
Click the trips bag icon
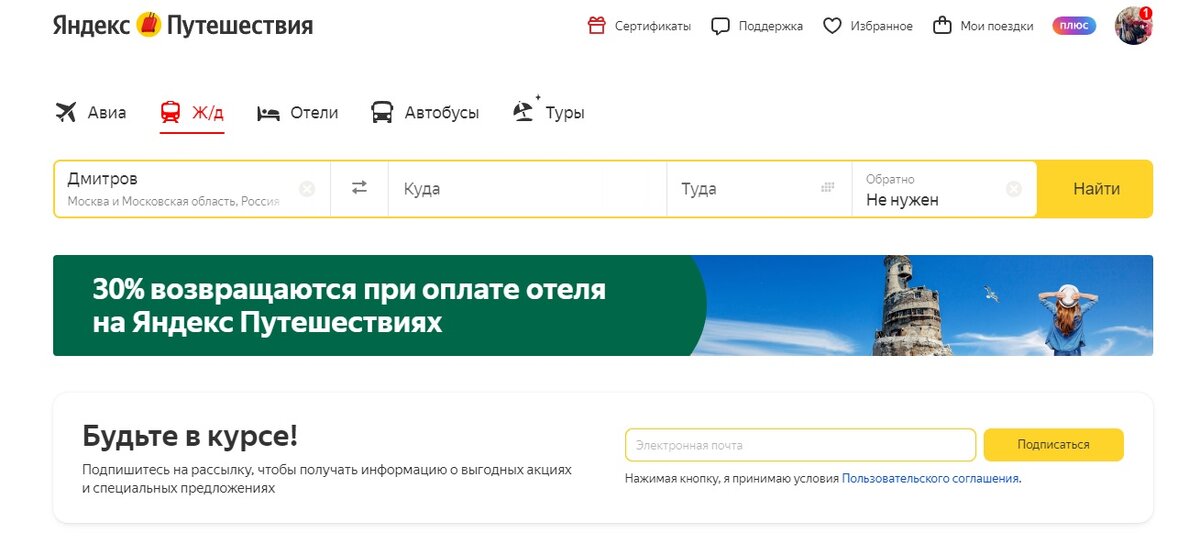point(942,26)
